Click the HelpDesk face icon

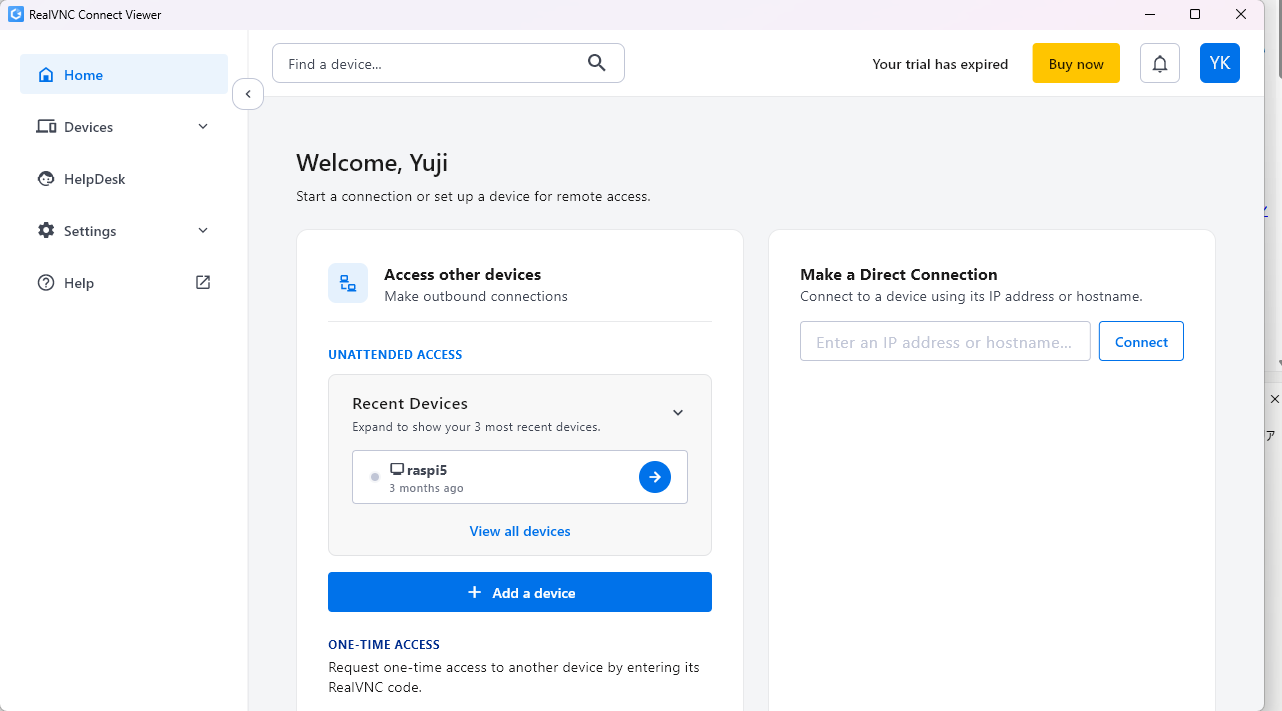pyautogui.click(x=46, y=179)
